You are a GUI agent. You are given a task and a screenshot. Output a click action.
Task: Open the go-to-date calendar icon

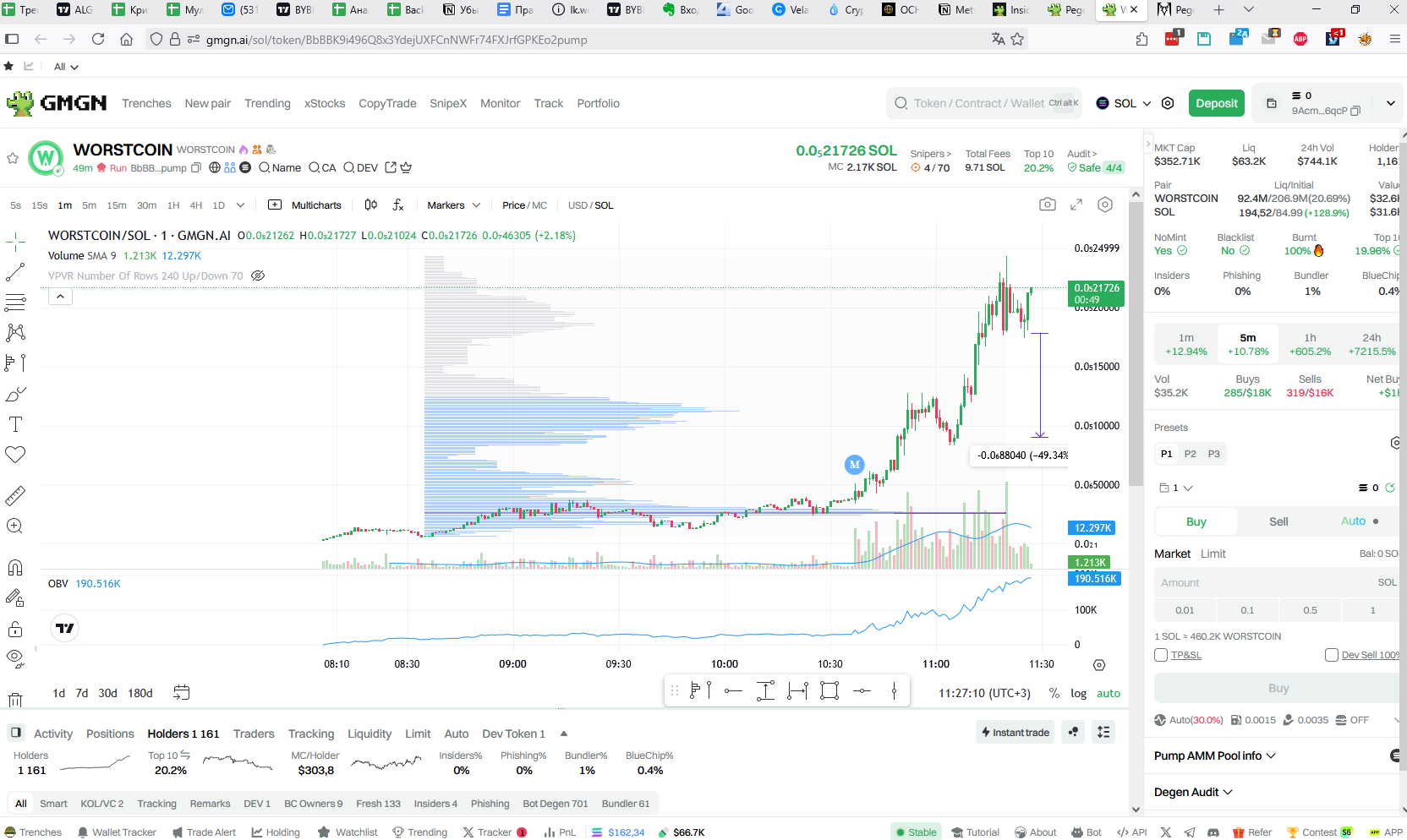tap(181, 693)
